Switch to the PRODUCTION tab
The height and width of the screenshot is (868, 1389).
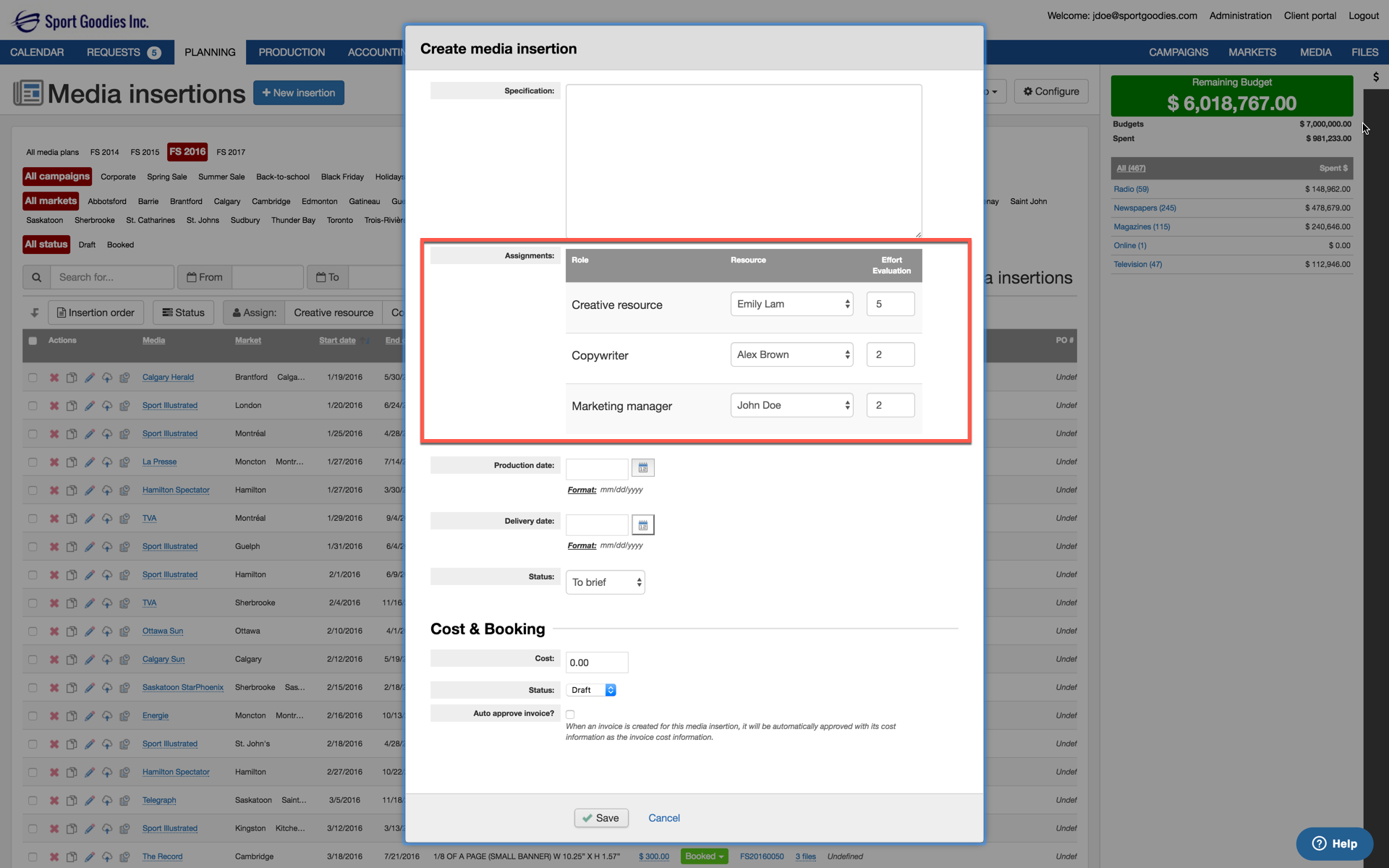pyautogui.click(x=292, y=52)
